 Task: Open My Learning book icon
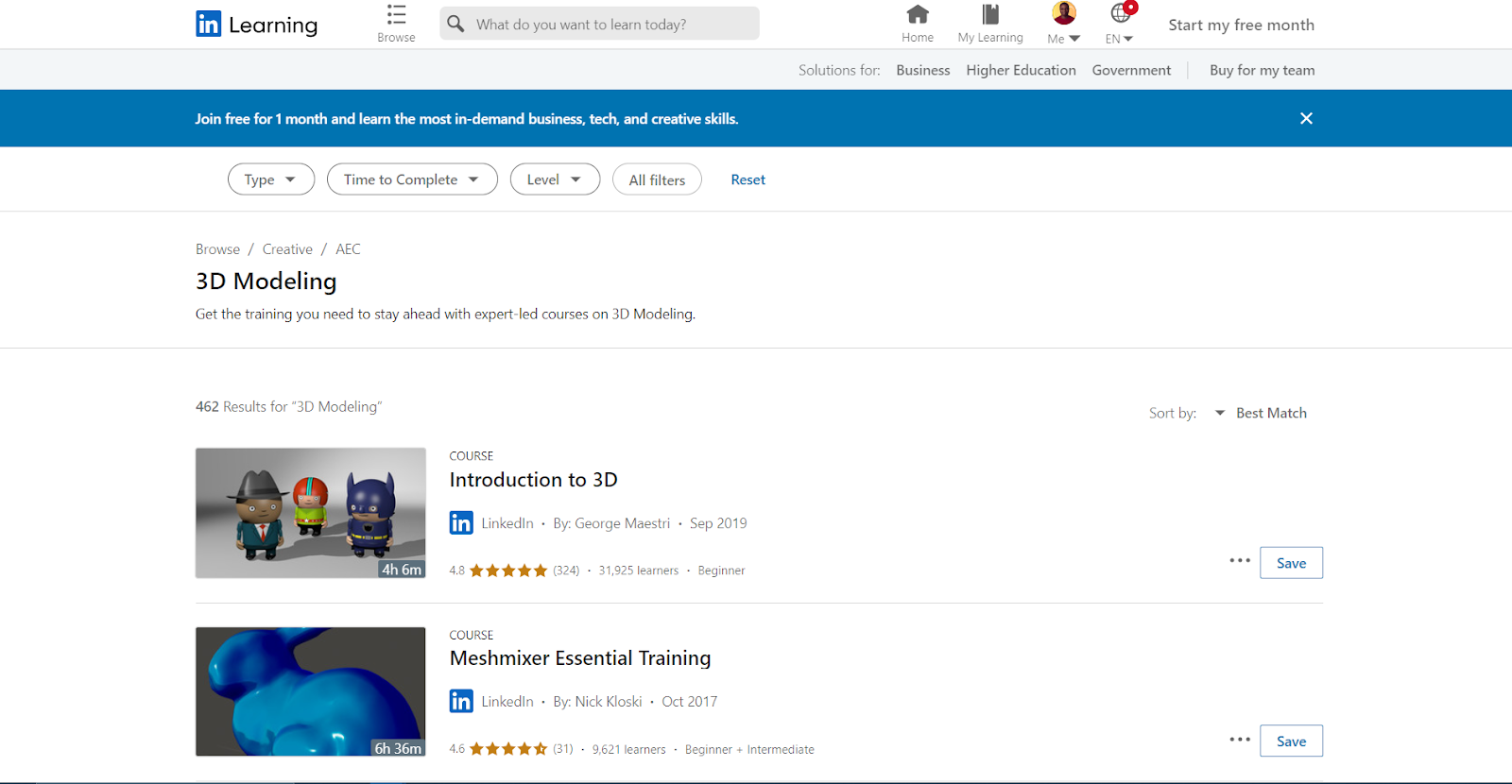[990, 14]
